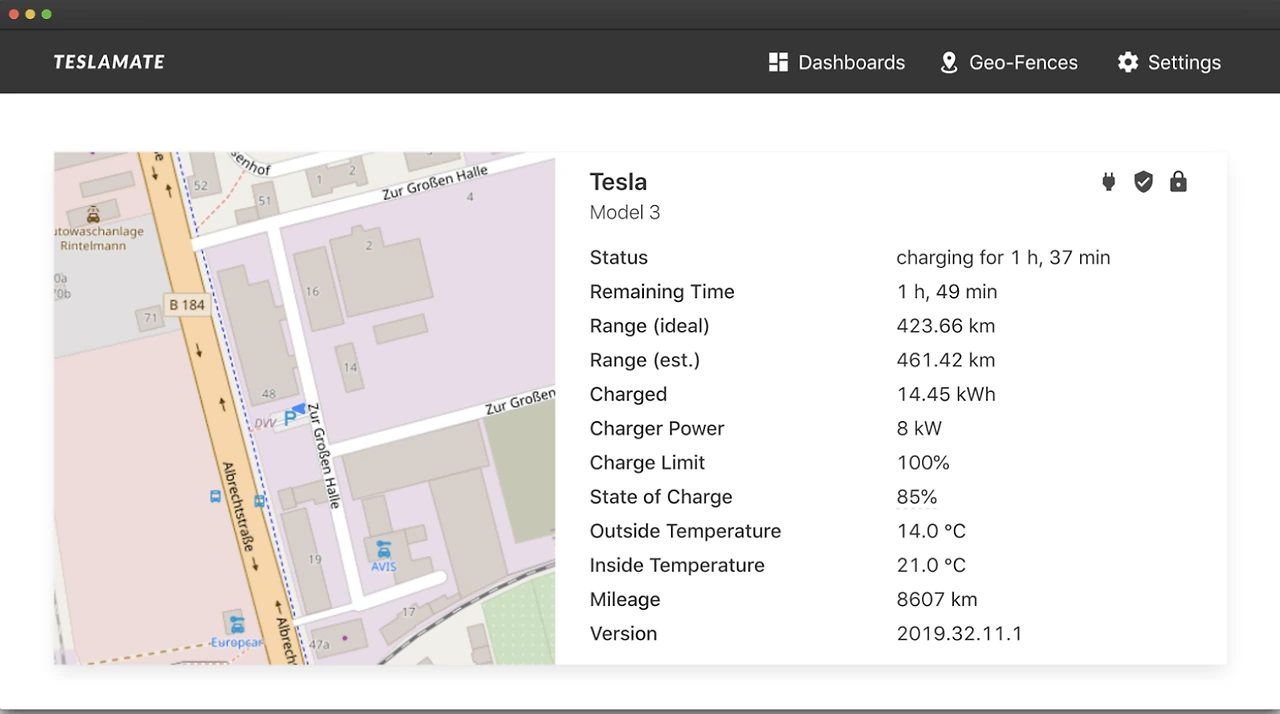
Task: Click the 'Charger Power' row label
Action: click(x=657, y=429)
